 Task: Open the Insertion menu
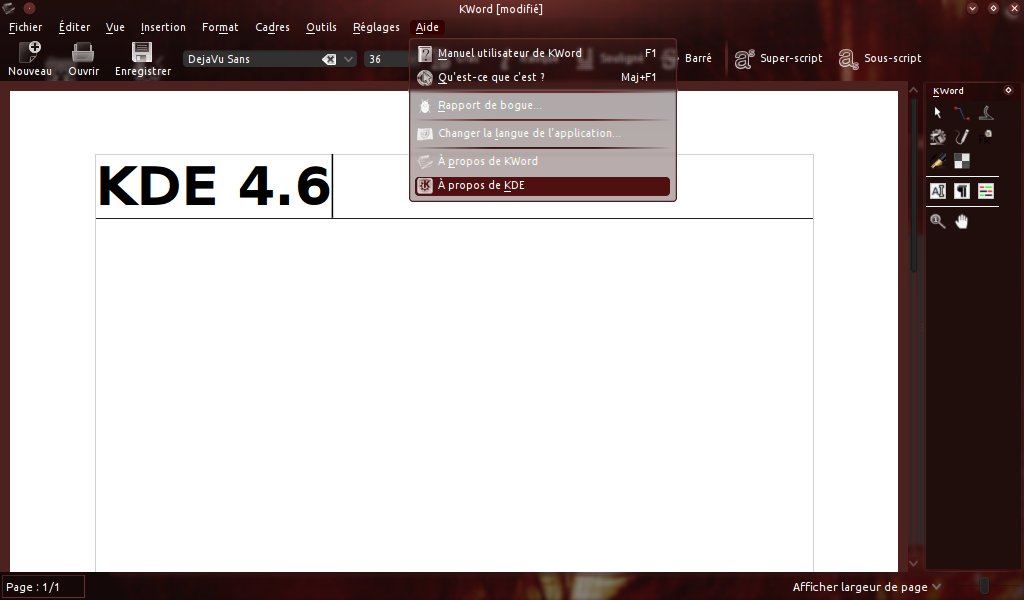(x=163, y=27)
